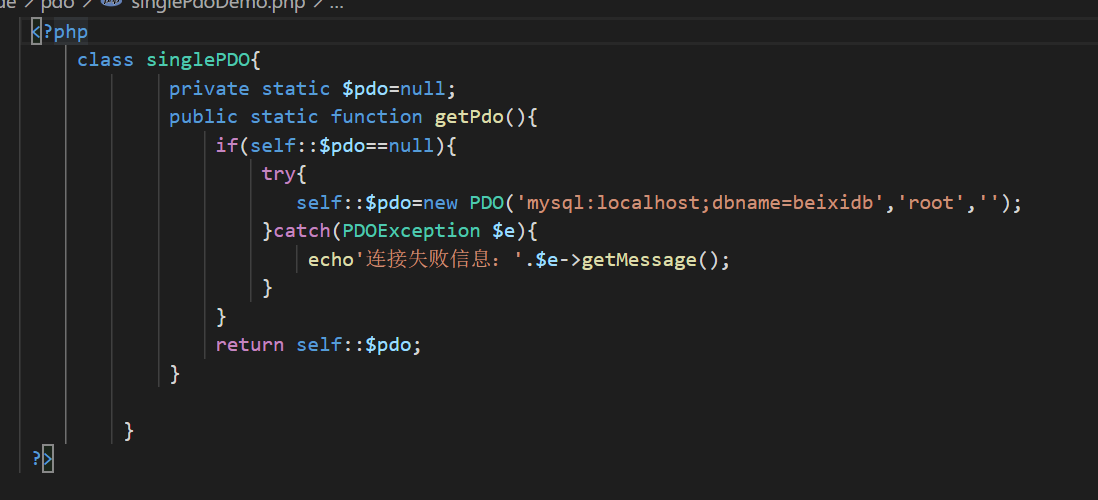Click PDOException in the catch clause
1098x500 pixels.
(x=411, y=231)
